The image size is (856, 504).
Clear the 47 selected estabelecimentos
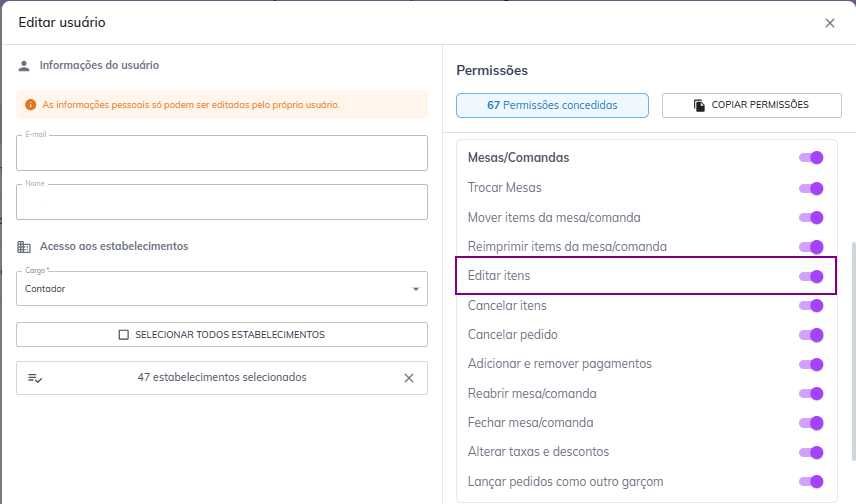tap(408, 378)
